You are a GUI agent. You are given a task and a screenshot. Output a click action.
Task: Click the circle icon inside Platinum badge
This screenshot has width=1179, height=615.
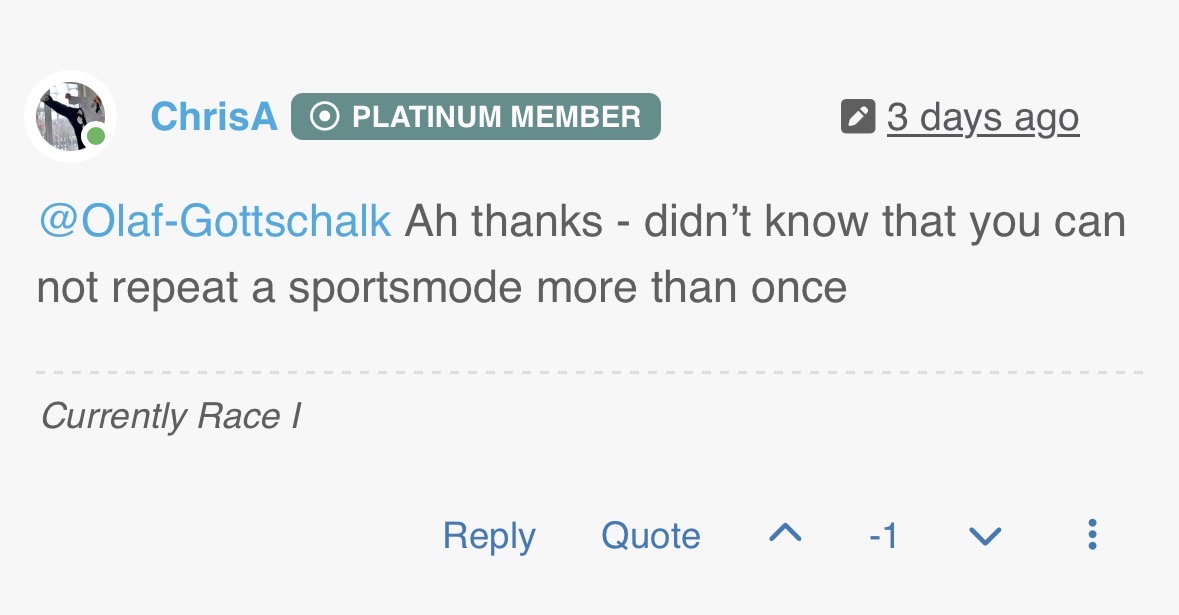(324, 117)
